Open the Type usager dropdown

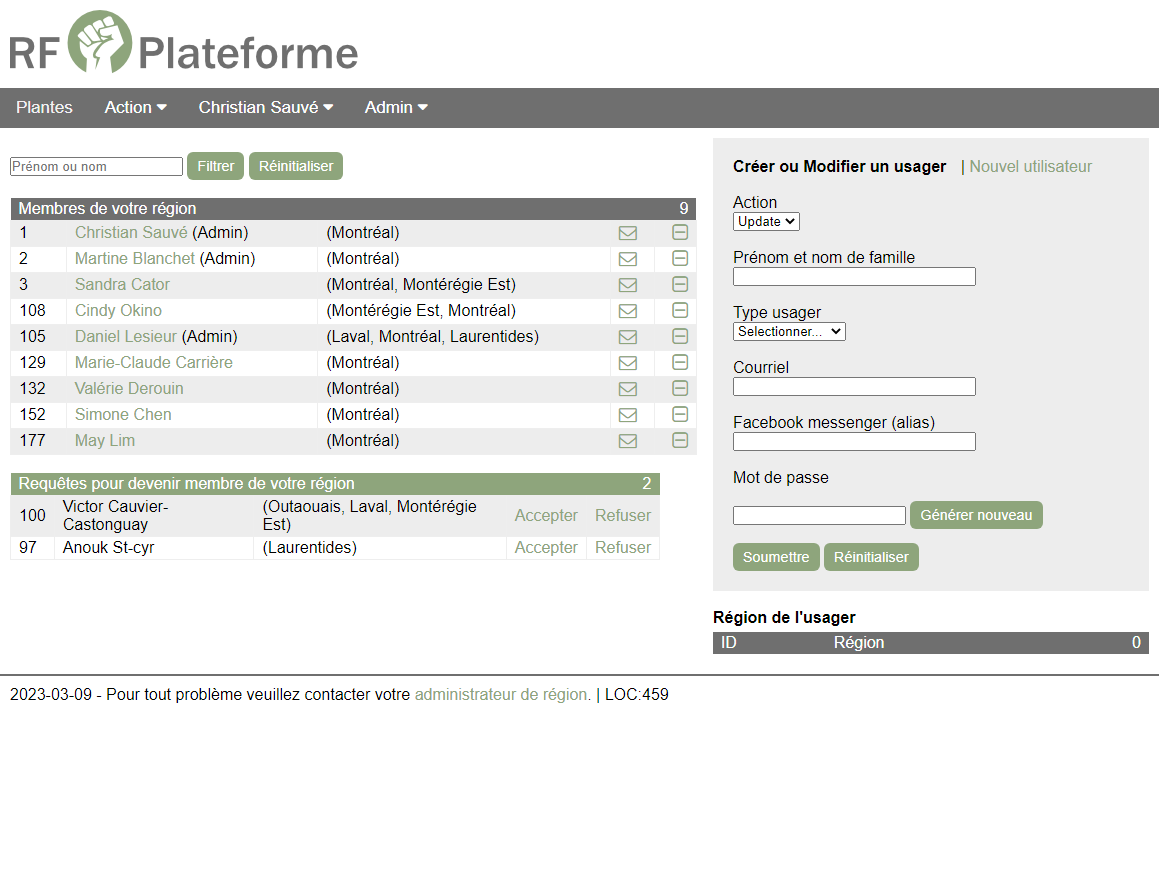click(789, 331)
